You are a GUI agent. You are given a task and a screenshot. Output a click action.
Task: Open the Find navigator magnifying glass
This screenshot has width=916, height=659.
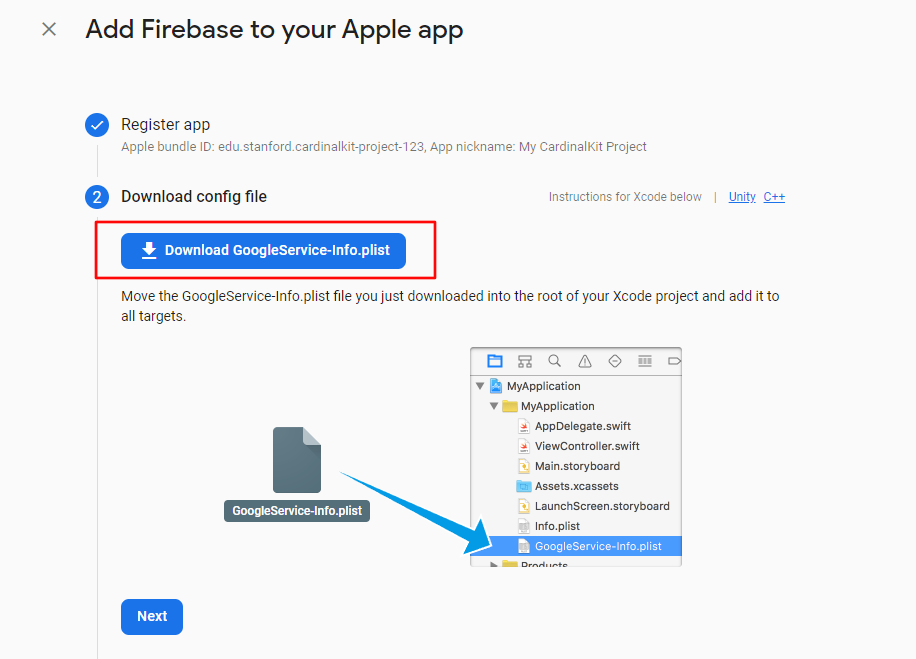click(x=555, y=360)
